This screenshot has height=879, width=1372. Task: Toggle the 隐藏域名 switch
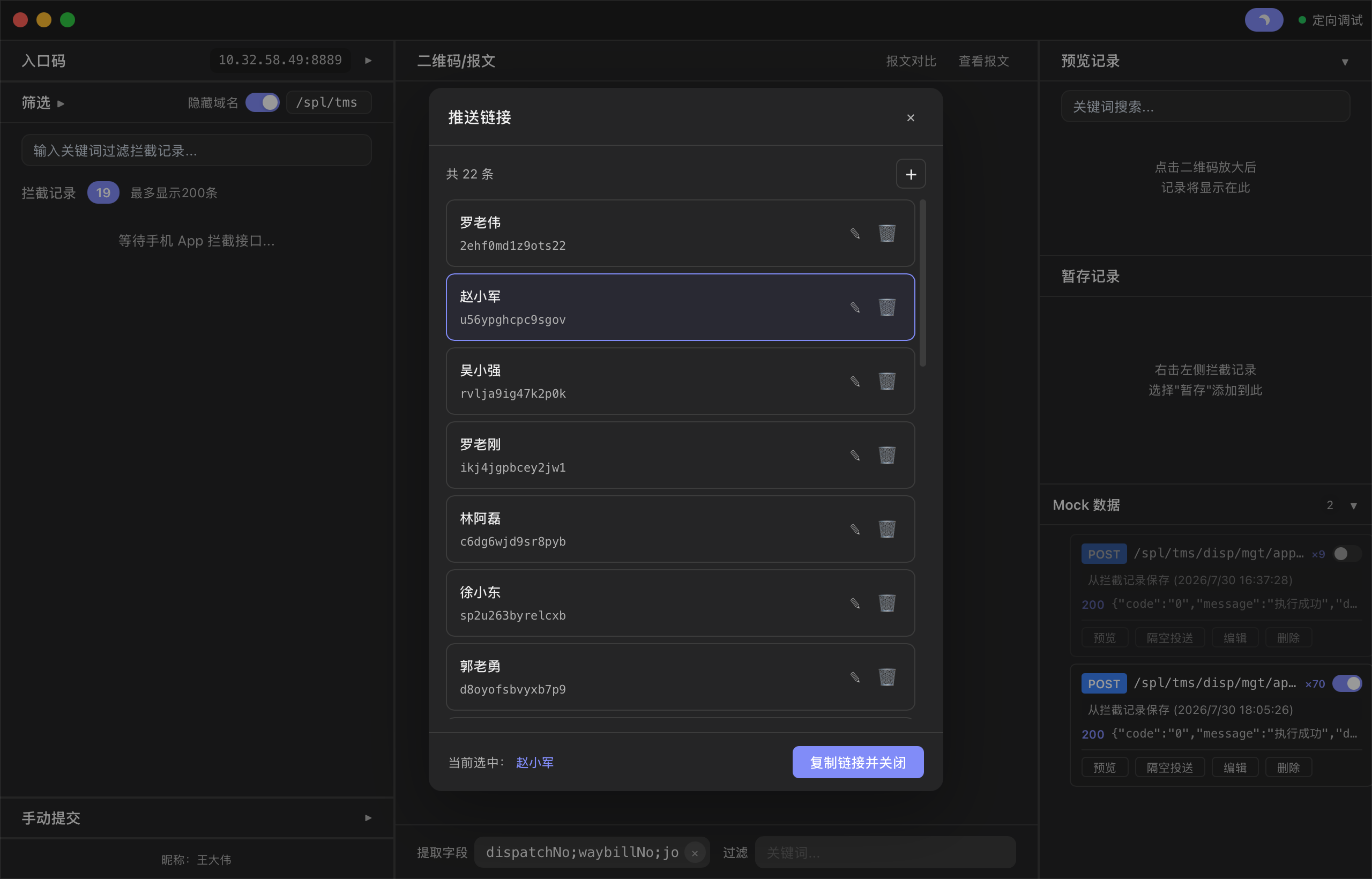263,103
